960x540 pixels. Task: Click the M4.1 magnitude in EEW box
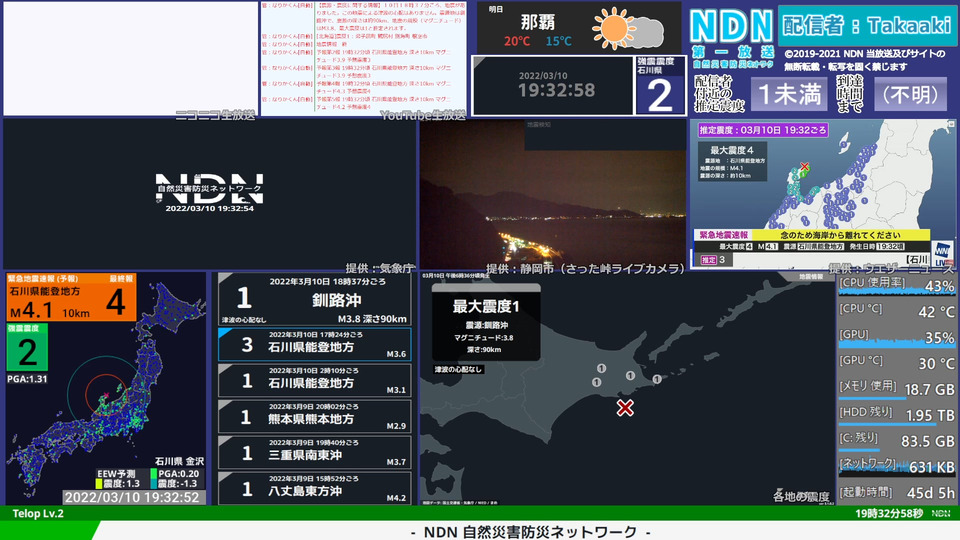tap(31, 310)
